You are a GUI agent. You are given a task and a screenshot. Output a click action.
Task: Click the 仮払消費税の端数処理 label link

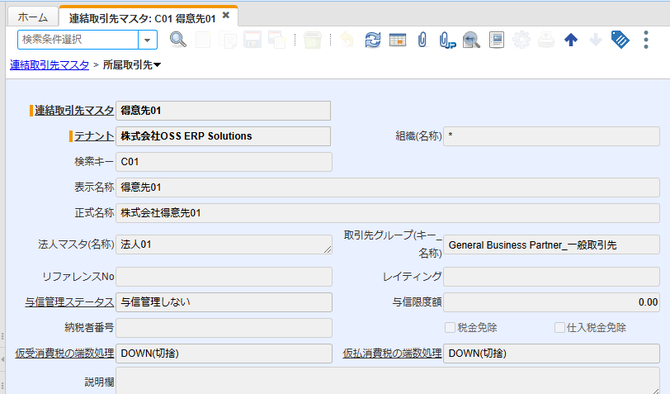(392, 353)
